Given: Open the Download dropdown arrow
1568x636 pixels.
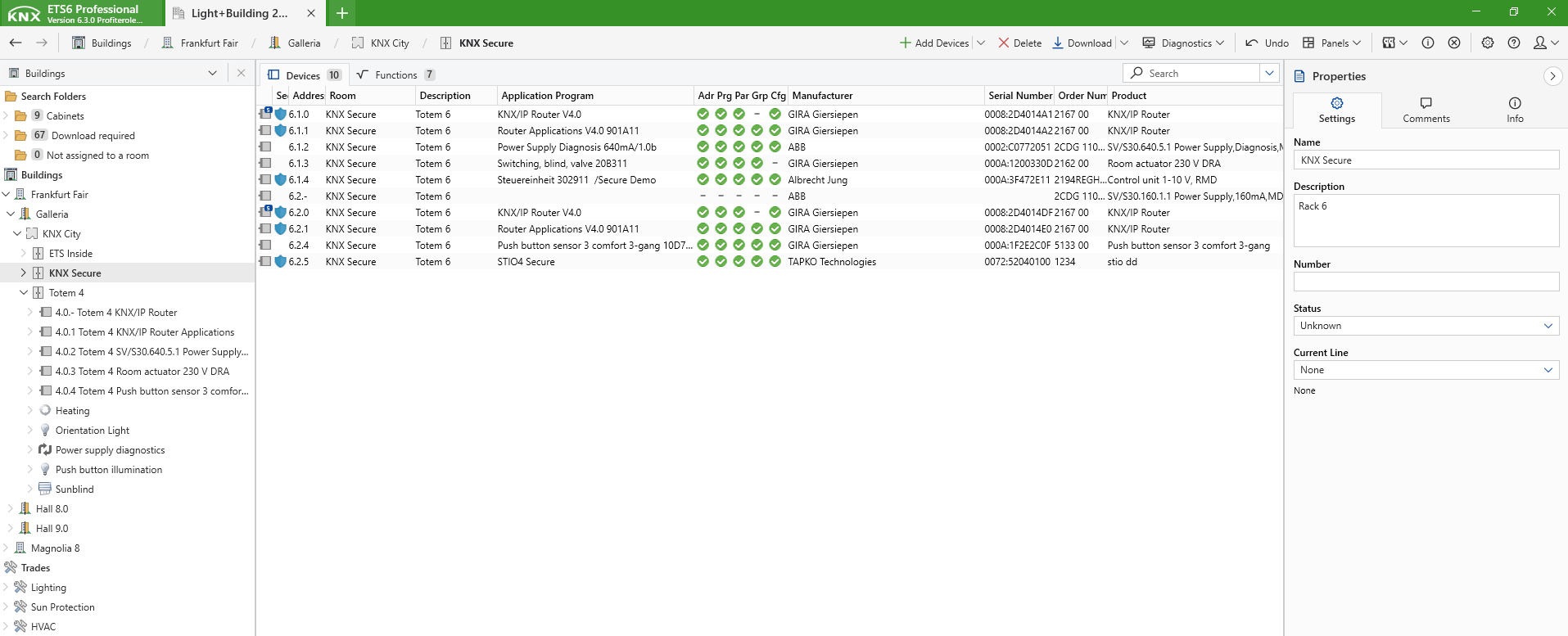Looking at the screenshot, I should [1124, 43].
